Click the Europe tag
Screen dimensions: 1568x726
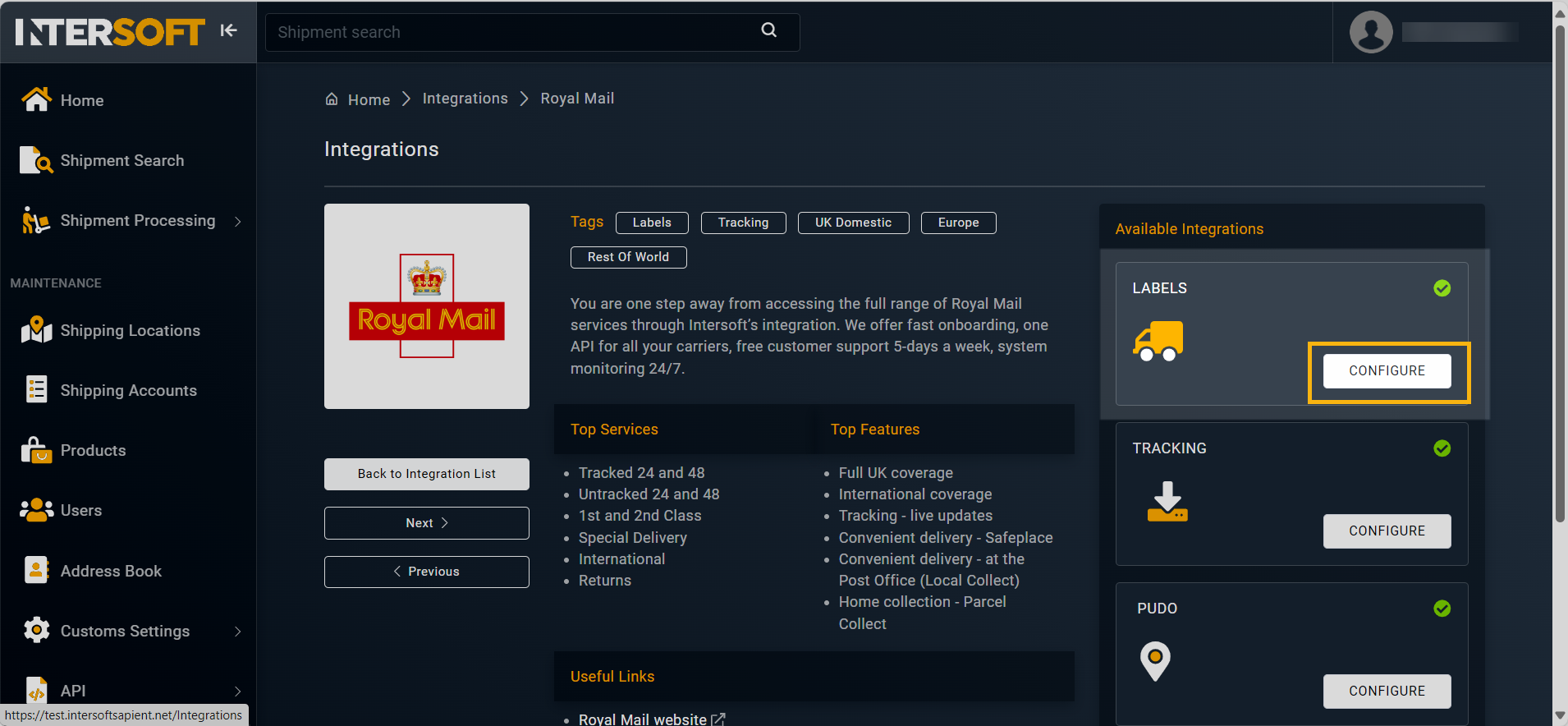tap(958, 223)
